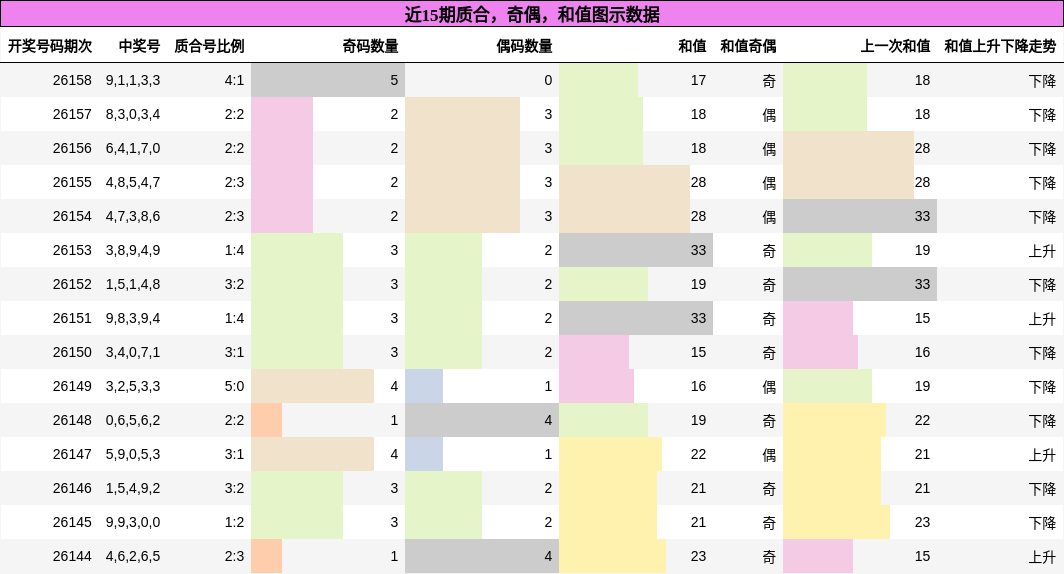Click the 和值奇偶 column header

(748, 46)
